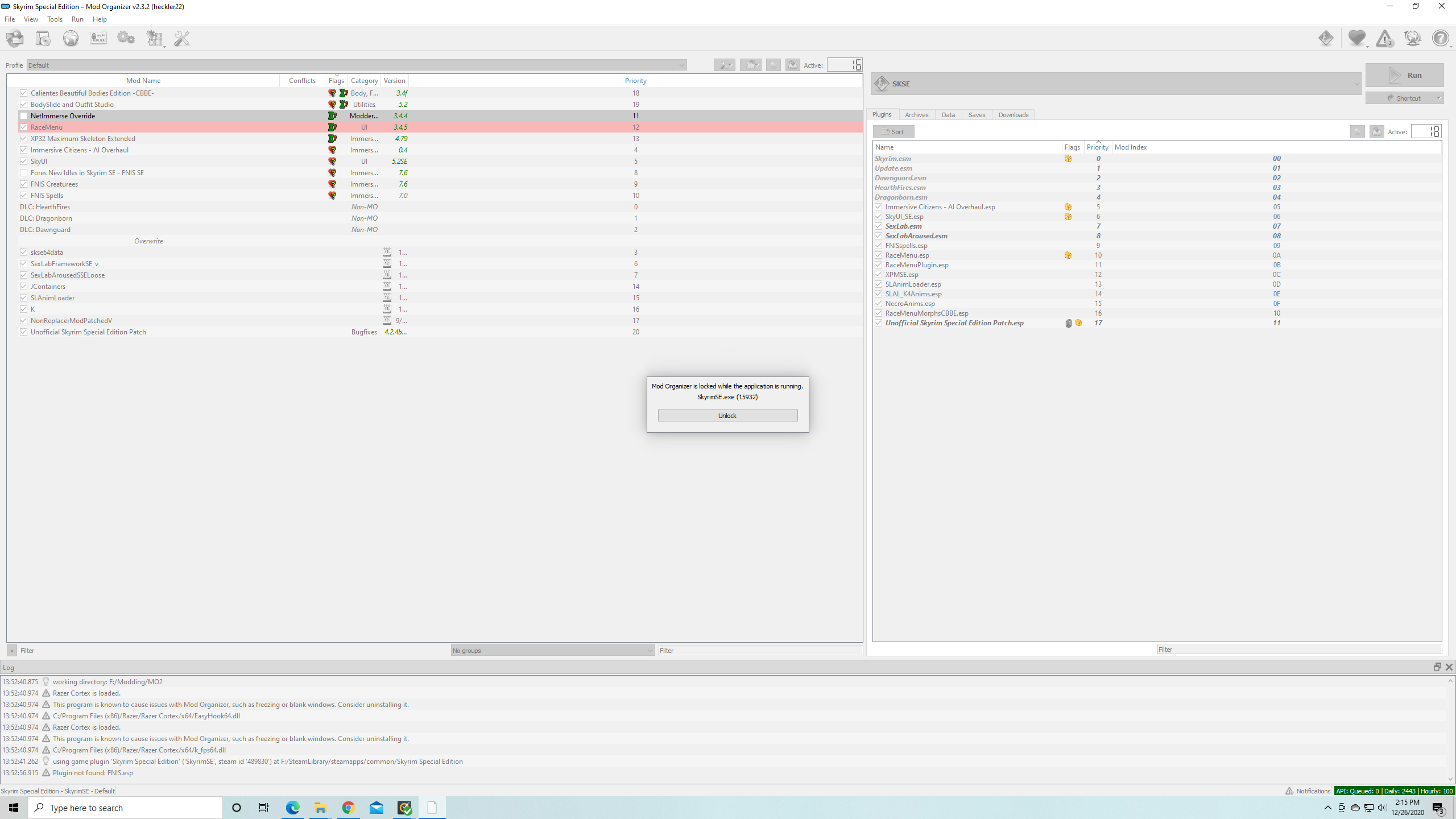Viewport: 1456px width, 819px height.
Task: Toggle the NetImmerse Override mod checkbox
Action: click(x=23, y=116)
